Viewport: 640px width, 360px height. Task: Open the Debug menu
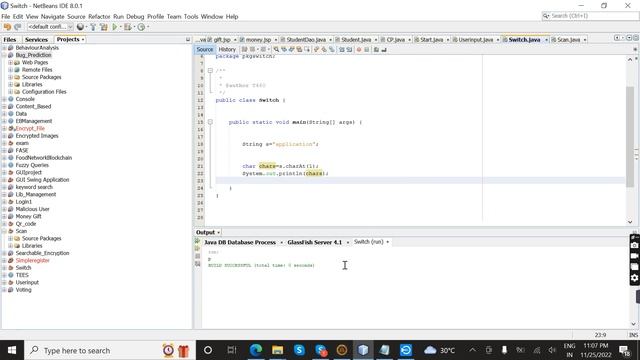(135, 17)
